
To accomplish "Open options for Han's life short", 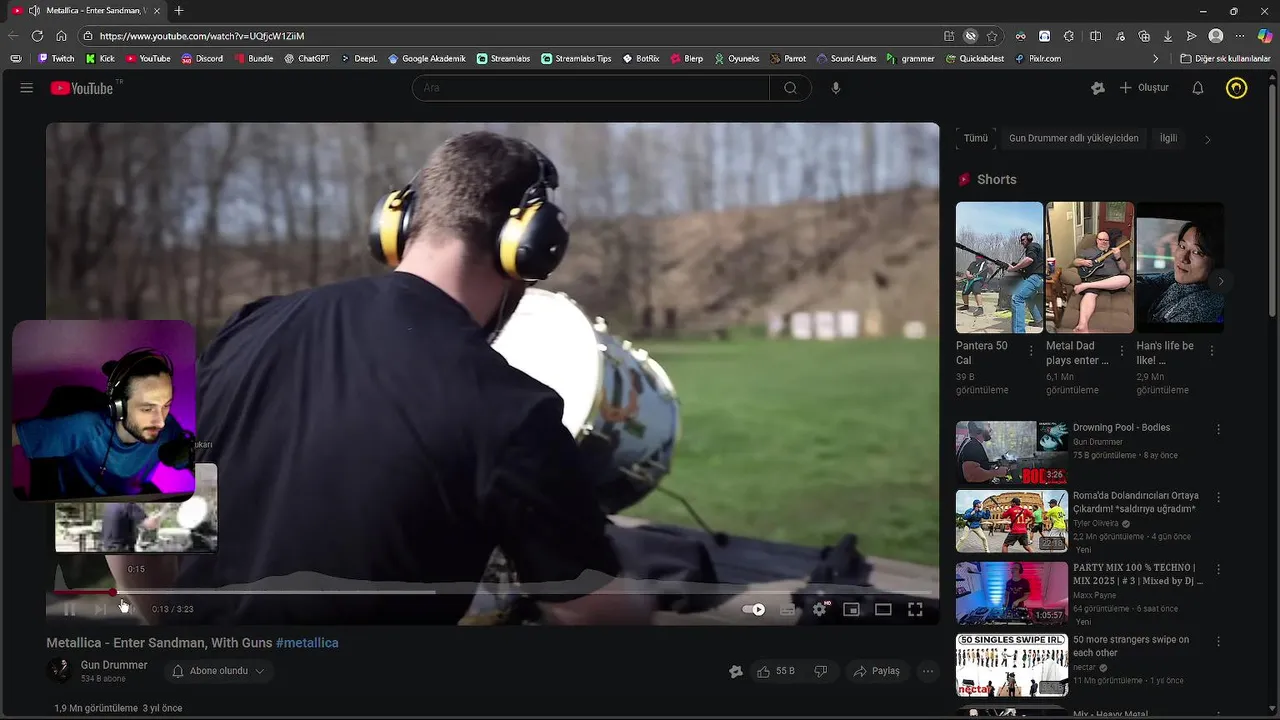I will [x=1211, y=351].
